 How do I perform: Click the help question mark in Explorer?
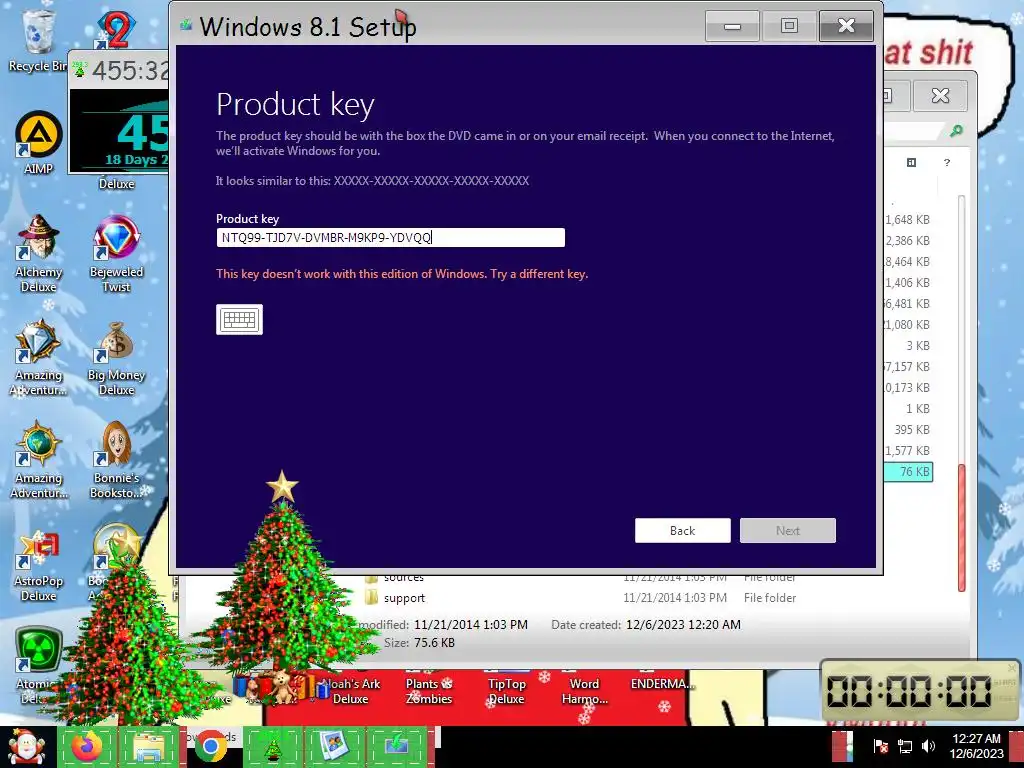(947, 163)
